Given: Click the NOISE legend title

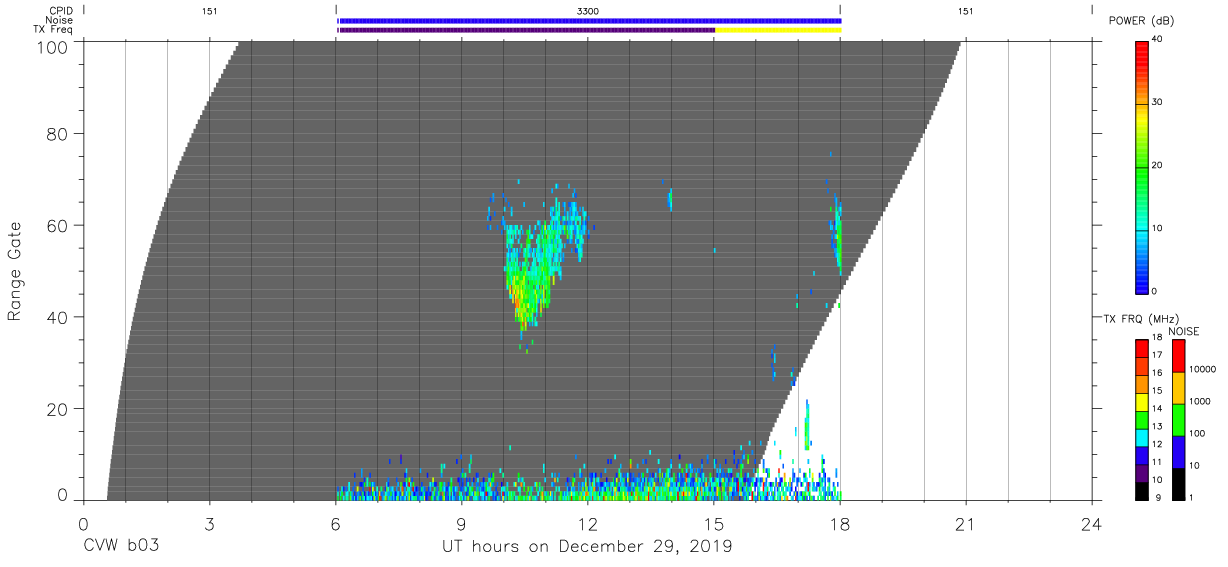Looking at the screenshot, I should pyautogui.click(x=1183, y=330).
